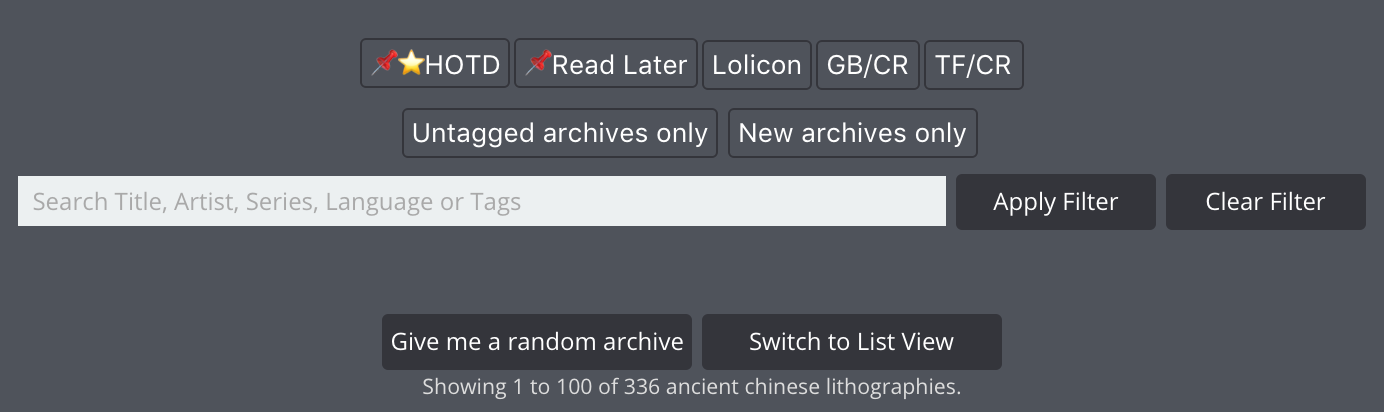Click the pushpin icon on HOTD
Screen dimensions: 1384x412
pos(385,64)
